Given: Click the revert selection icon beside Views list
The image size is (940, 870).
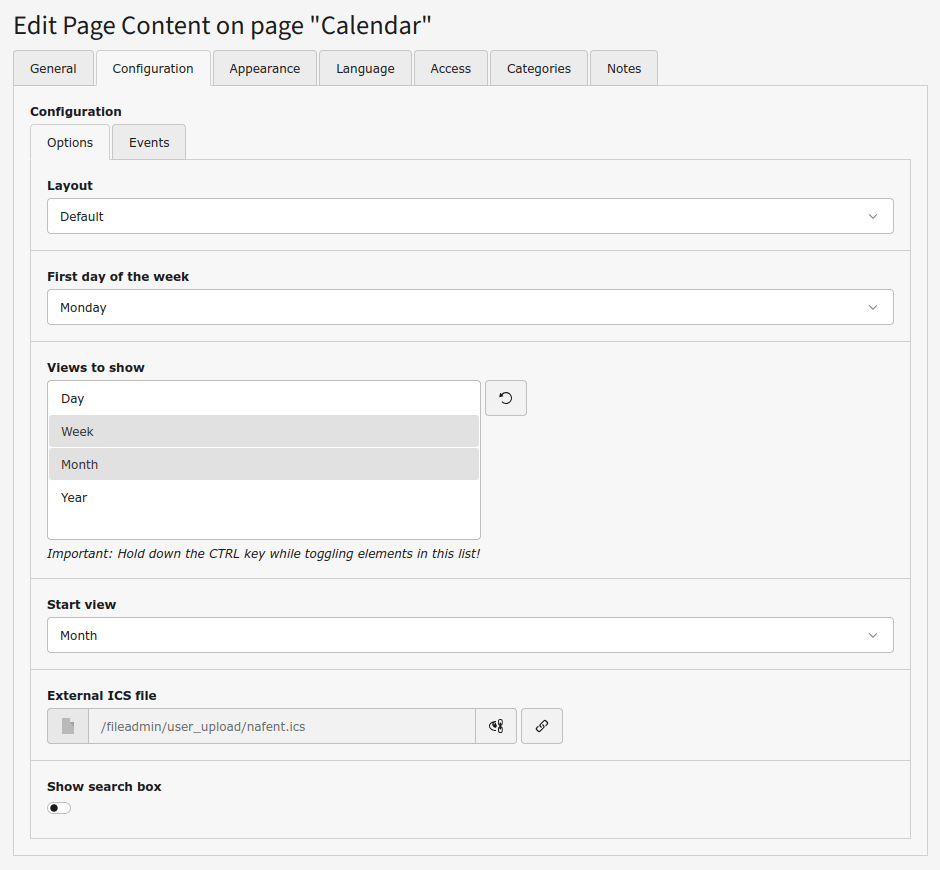Looking at the screenshot, I should pos(505,398).
